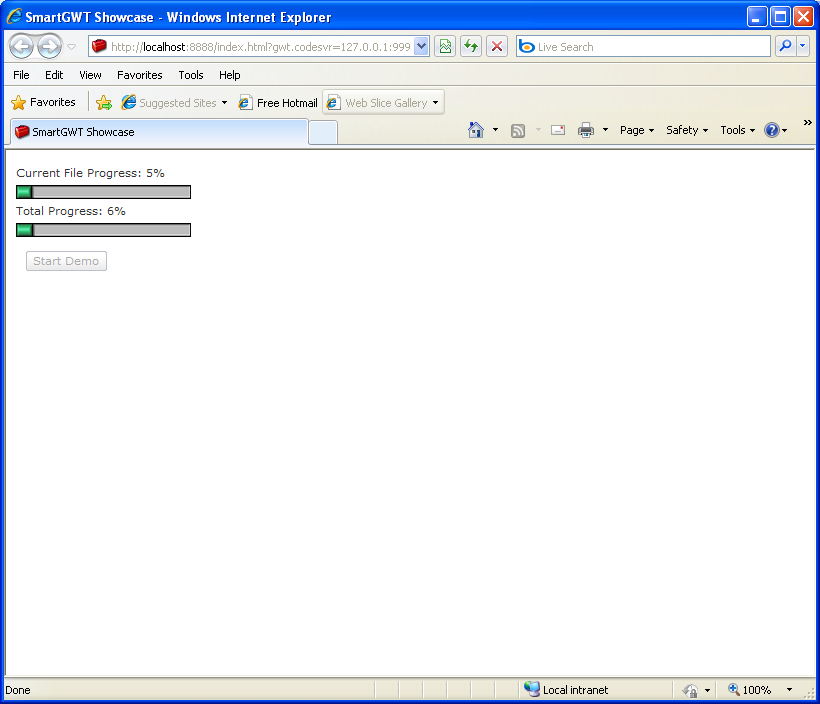Open a new blank tab
This screenshot has width=820, height=704.
point(323,132)
